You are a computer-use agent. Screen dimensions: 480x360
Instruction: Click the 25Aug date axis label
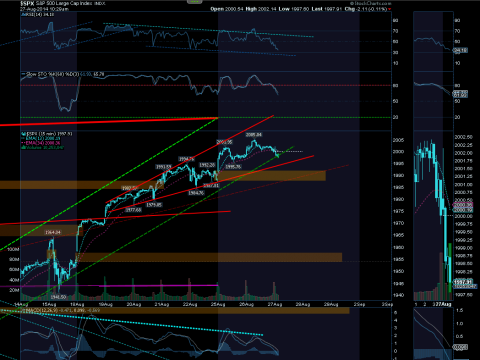click(218, 304)
